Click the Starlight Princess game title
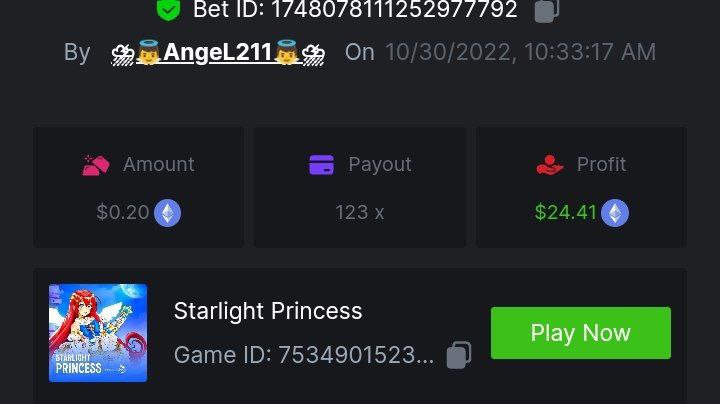The image size is (720, 404). point(268,311)
